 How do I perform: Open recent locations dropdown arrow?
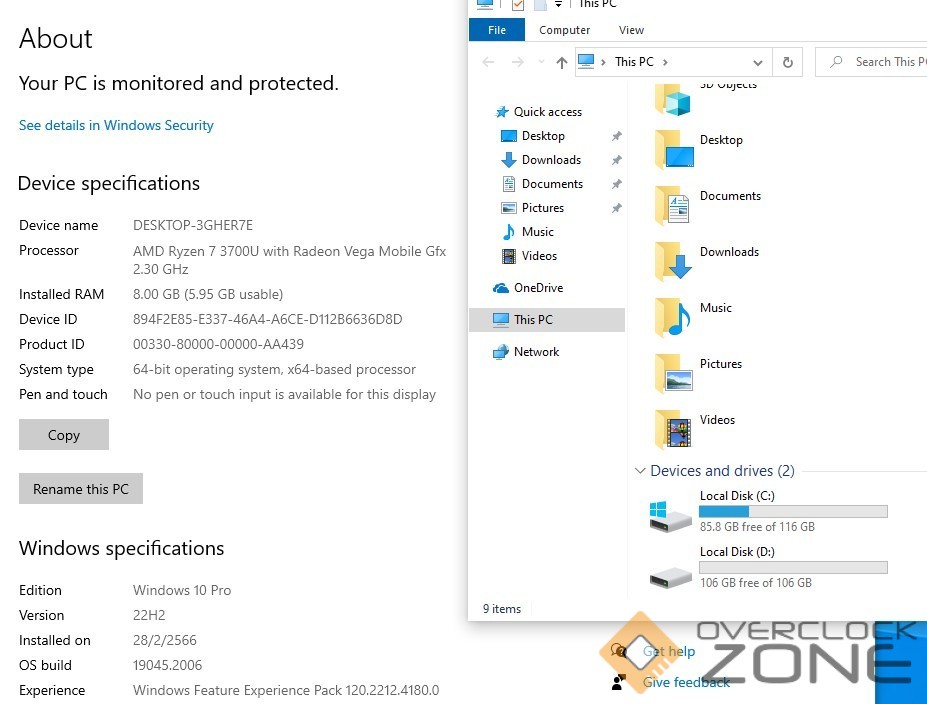tap(541, 61)
